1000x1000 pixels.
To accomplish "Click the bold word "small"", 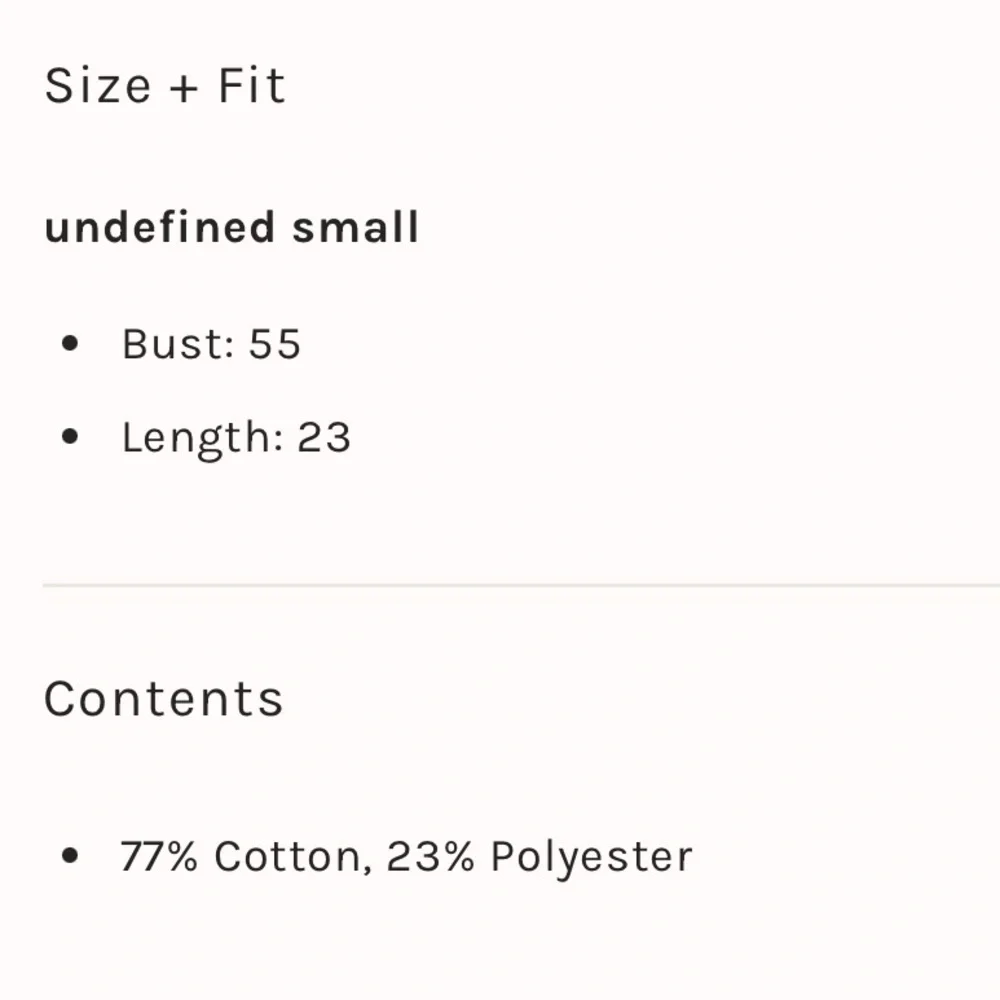I will (355, 226).
